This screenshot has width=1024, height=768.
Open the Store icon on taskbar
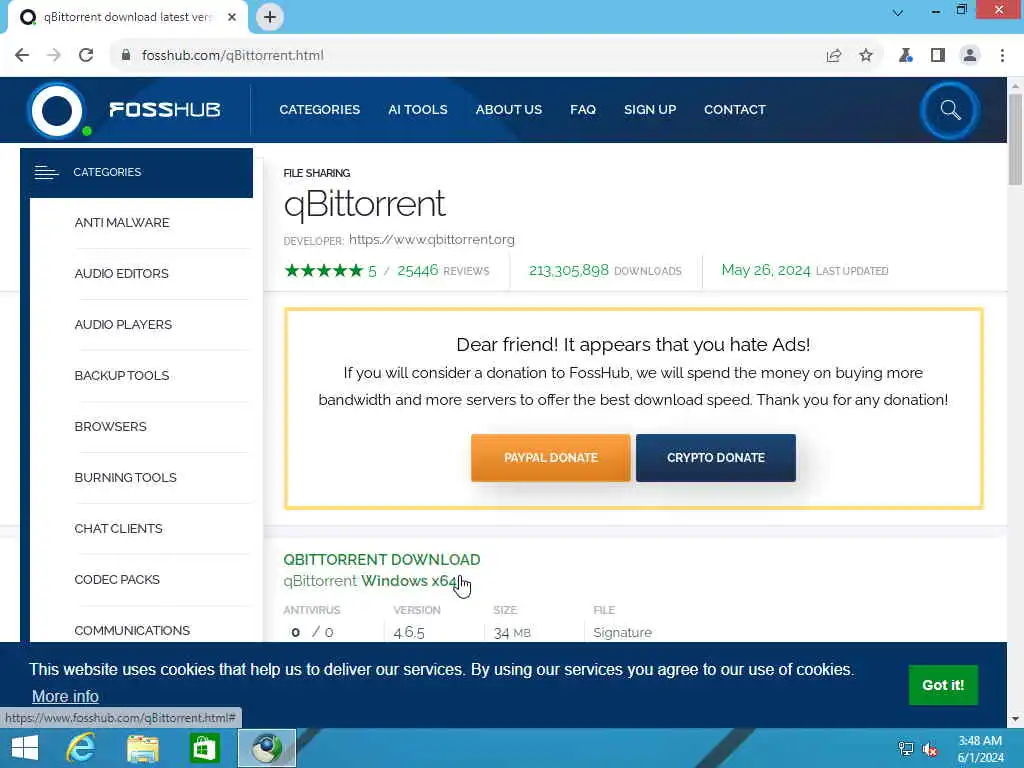point(205,748)
